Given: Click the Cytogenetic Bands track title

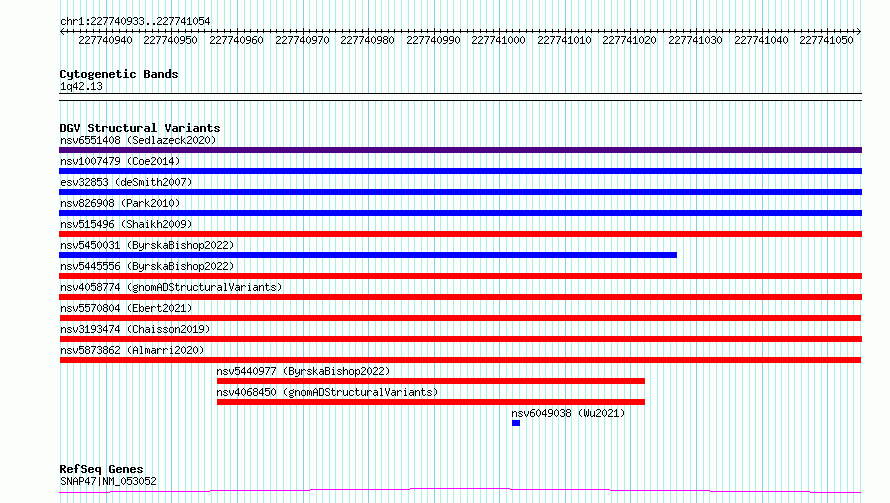Looking at the screenshot, I should [x=119, y=74].
